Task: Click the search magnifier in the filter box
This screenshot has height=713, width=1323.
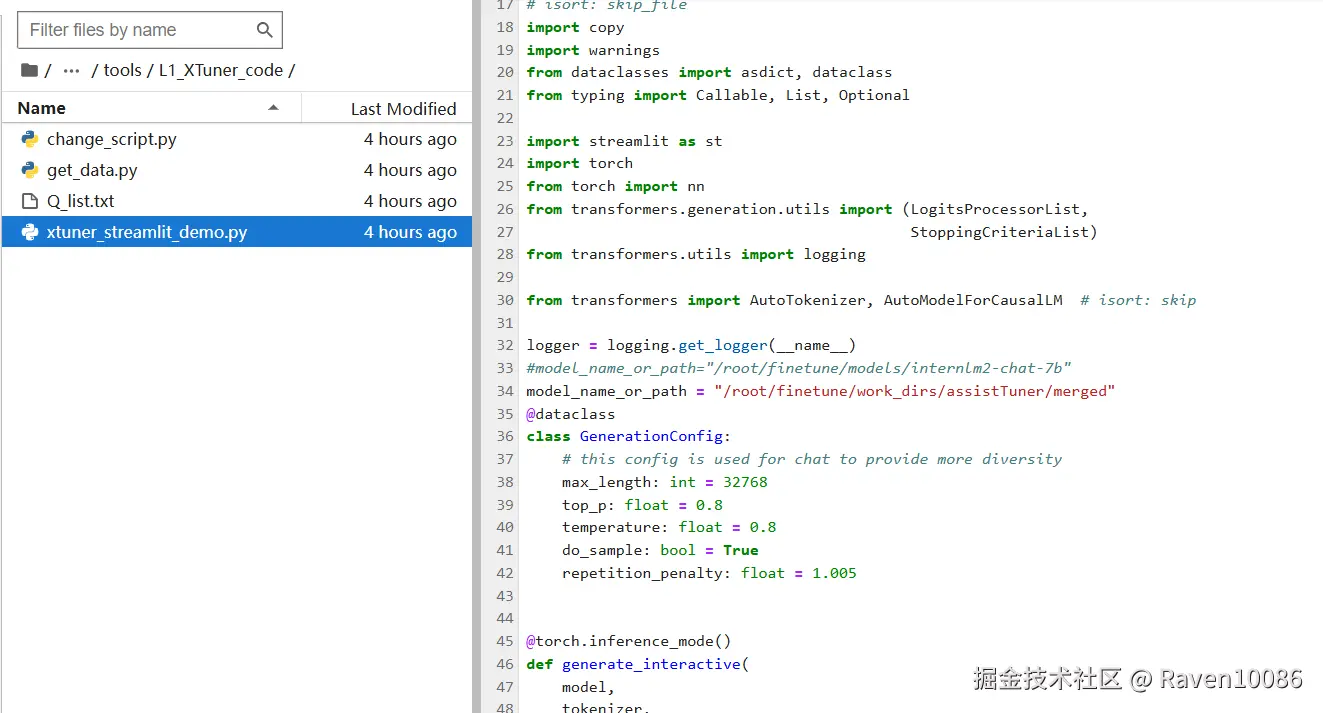Action: 264,30
